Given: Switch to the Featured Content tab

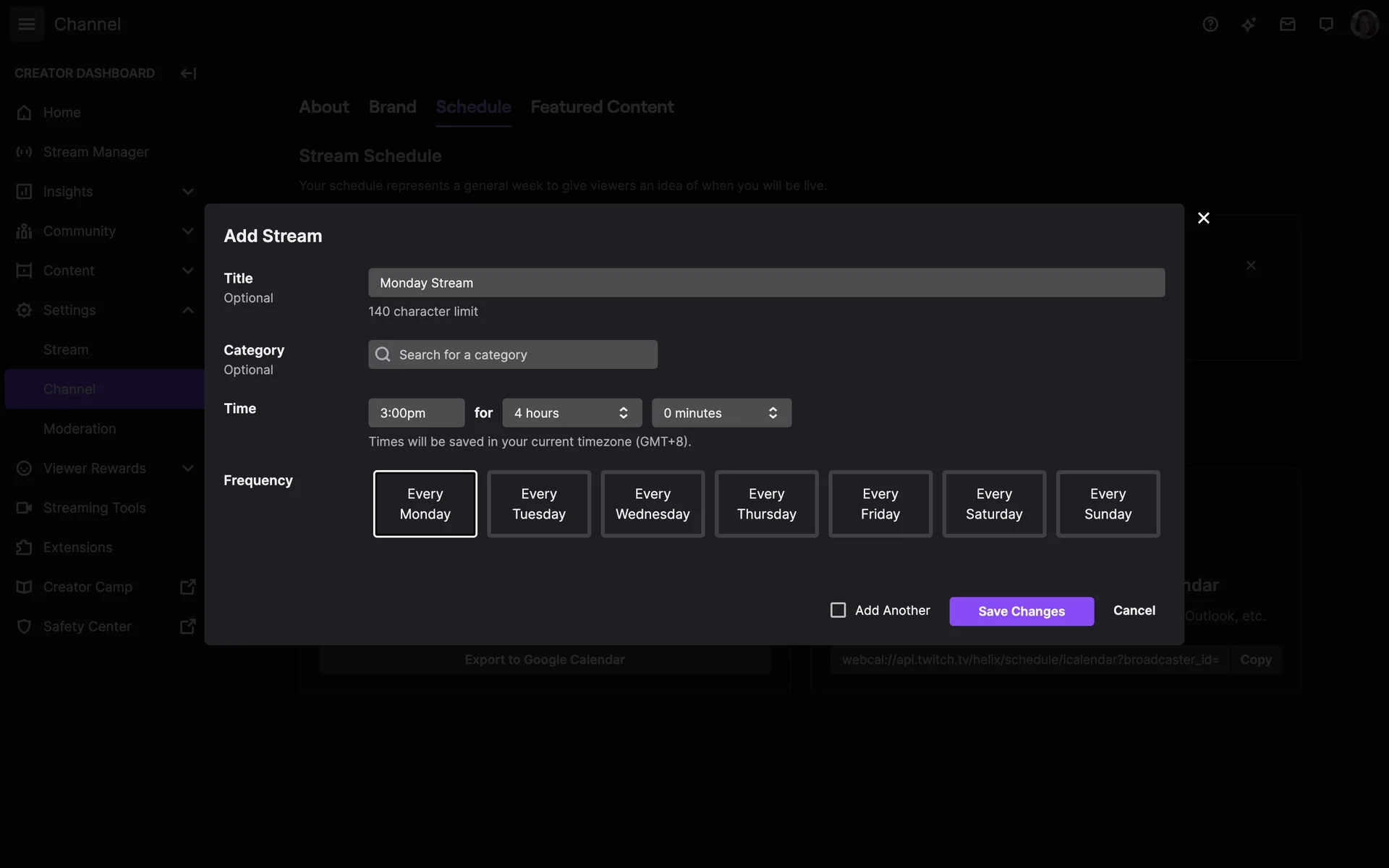Looking at the screenshot, I should pos(602,107).
